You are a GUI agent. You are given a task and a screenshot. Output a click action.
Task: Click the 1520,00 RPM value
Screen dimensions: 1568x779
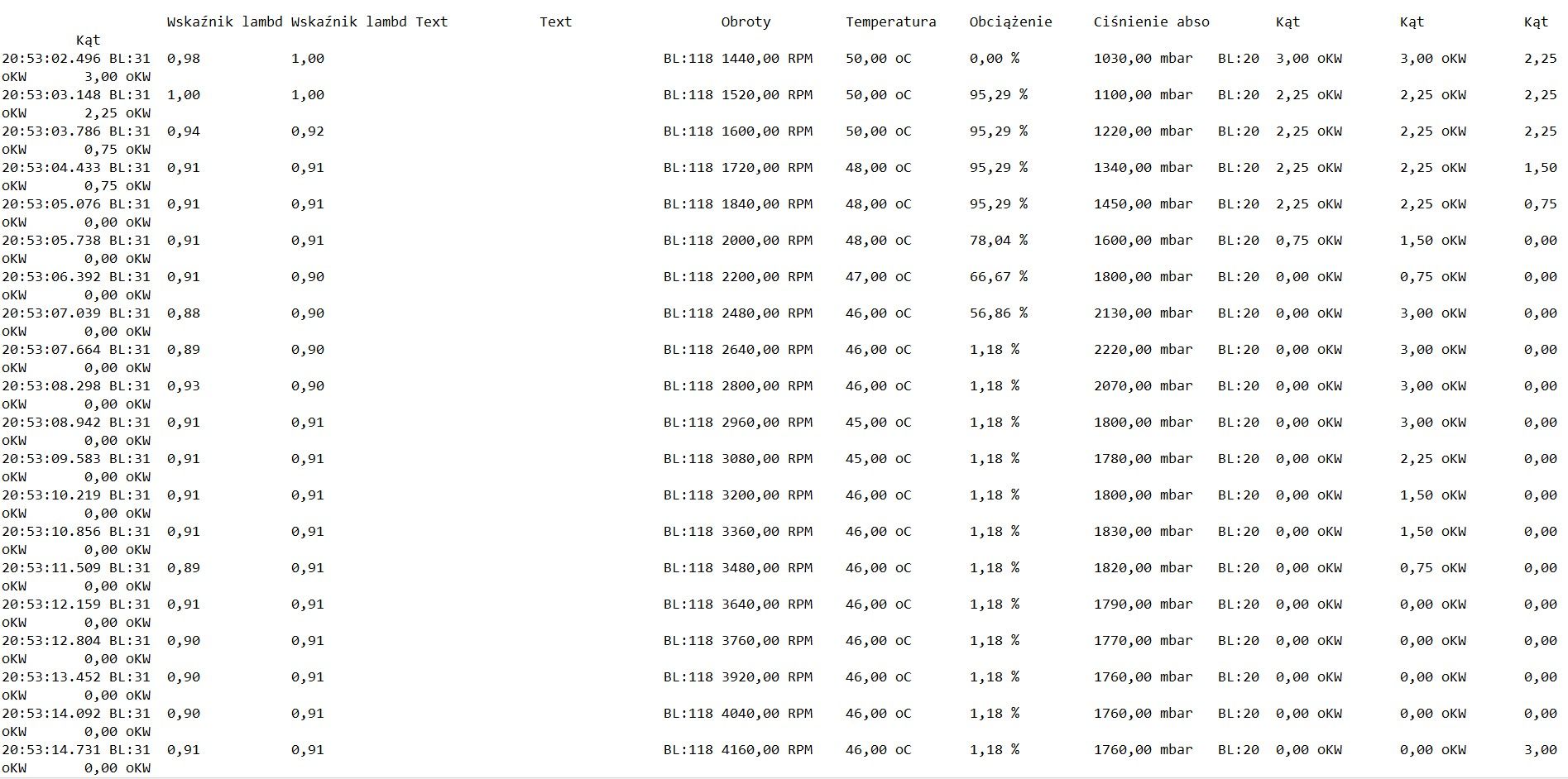click(x=766, y=95)
